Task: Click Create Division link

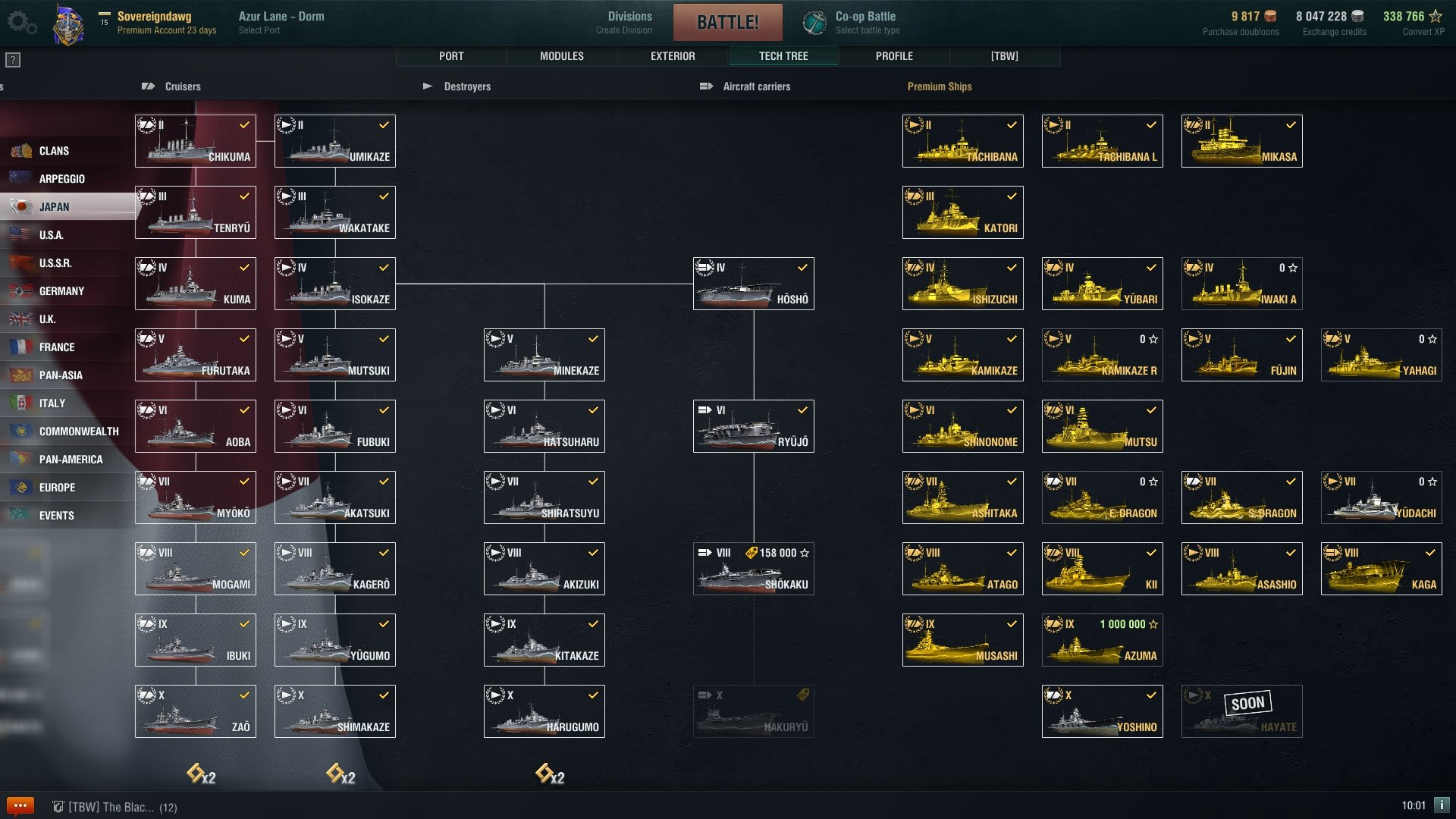Action: [623, 30]
